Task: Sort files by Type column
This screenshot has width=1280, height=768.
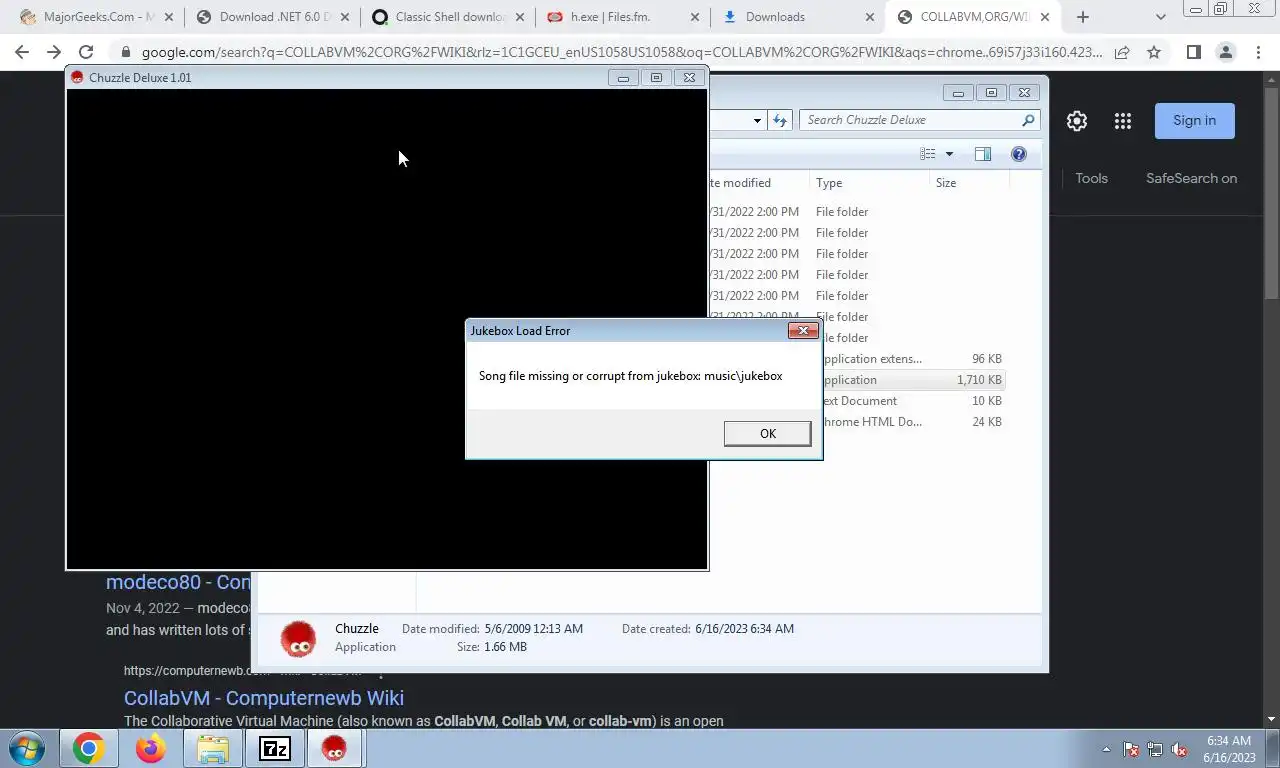Action: [869, 183]
